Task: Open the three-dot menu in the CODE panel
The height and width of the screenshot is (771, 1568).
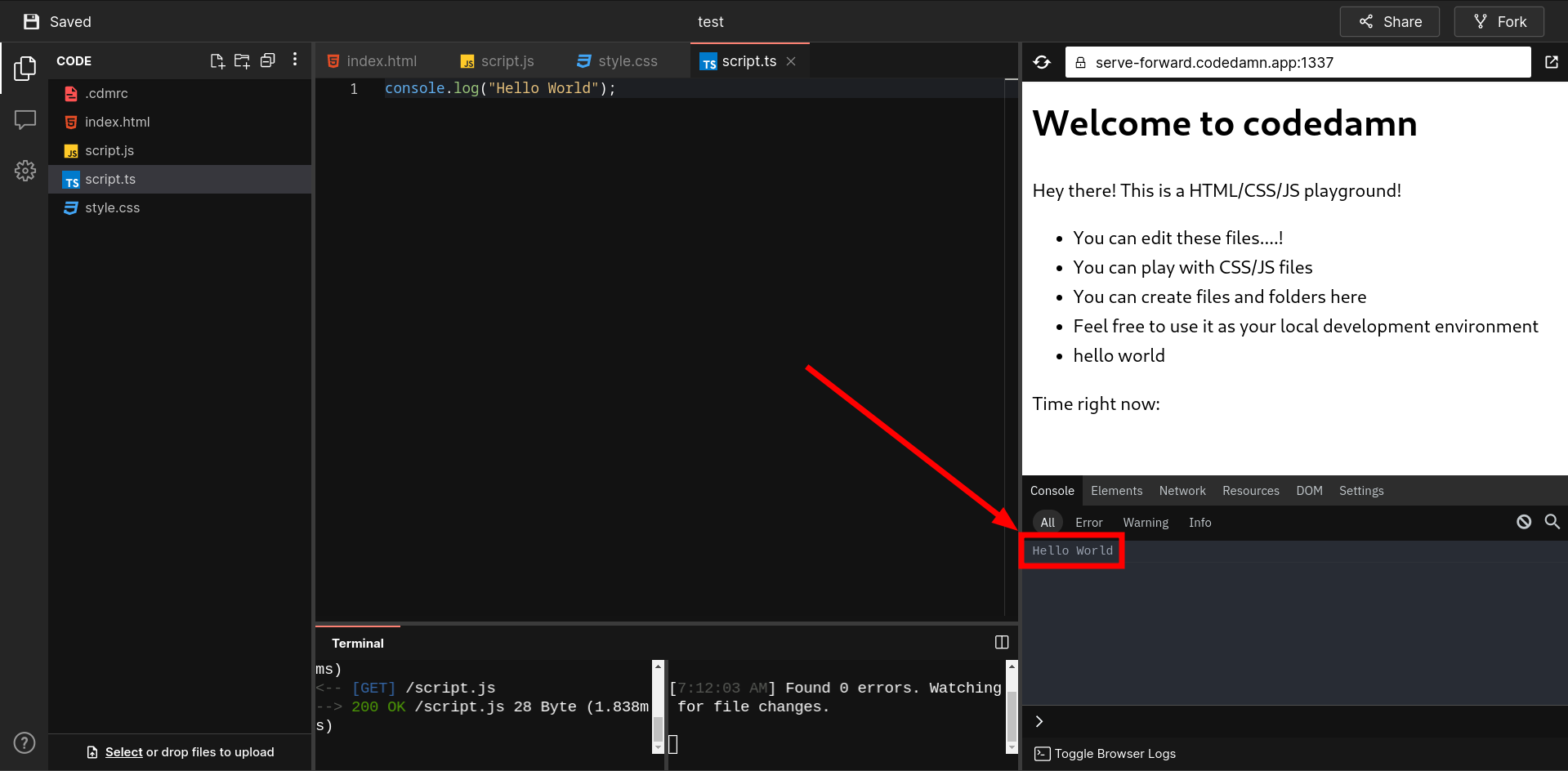Action: click(294, 60)
